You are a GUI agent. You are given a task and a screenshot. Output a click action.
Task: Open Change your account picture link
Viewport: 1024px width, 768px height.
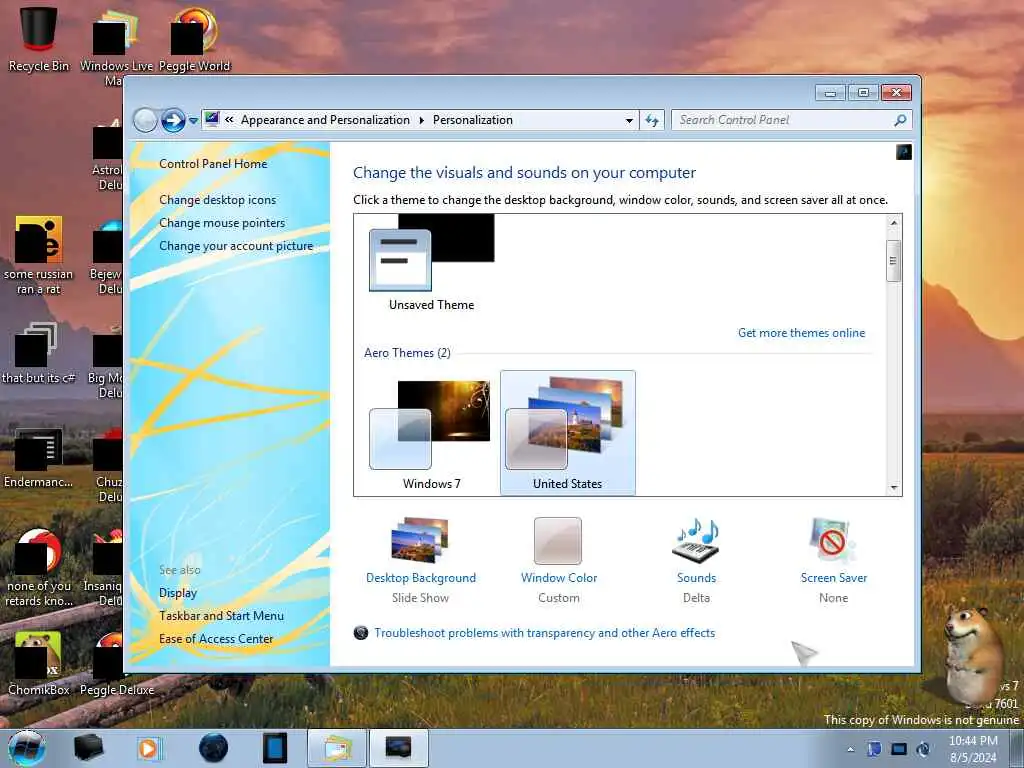(236, 246)
